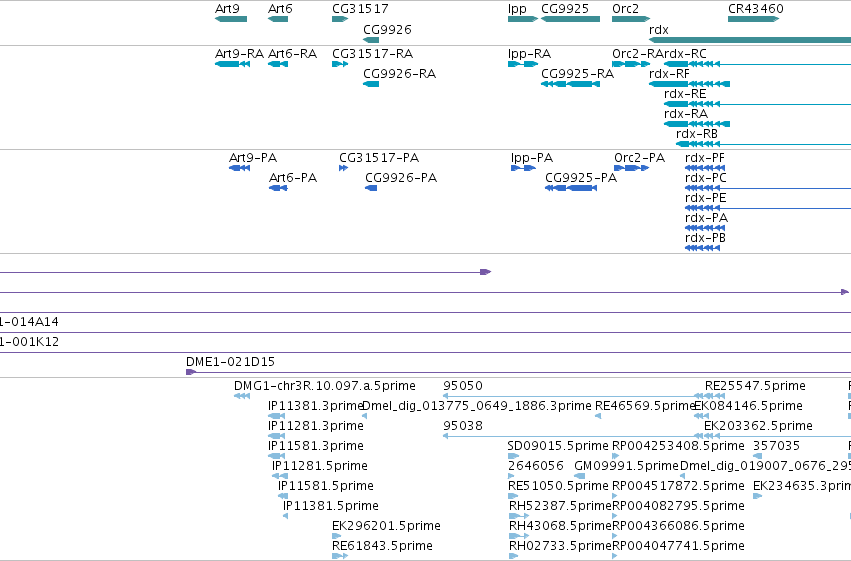This screenshot has height=561, width=851.
Task: Click the rdx-RE transcript glyph
Action: (x=758, y=104)
